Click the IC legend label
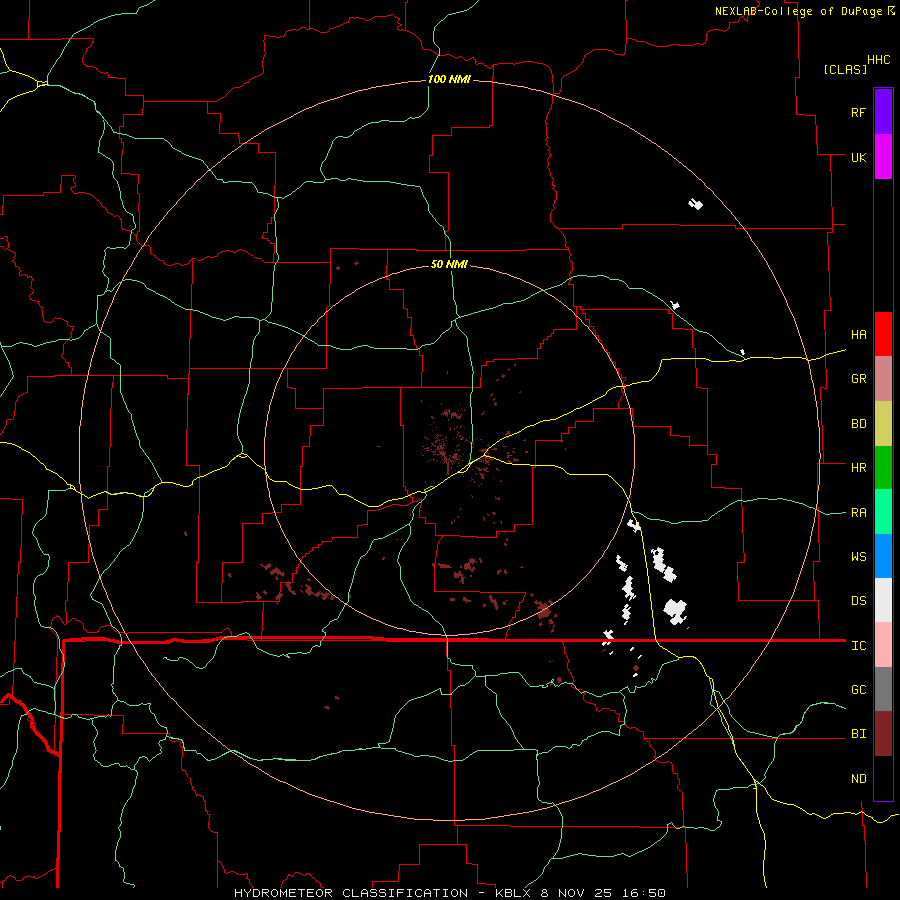 tap(858, 646)
